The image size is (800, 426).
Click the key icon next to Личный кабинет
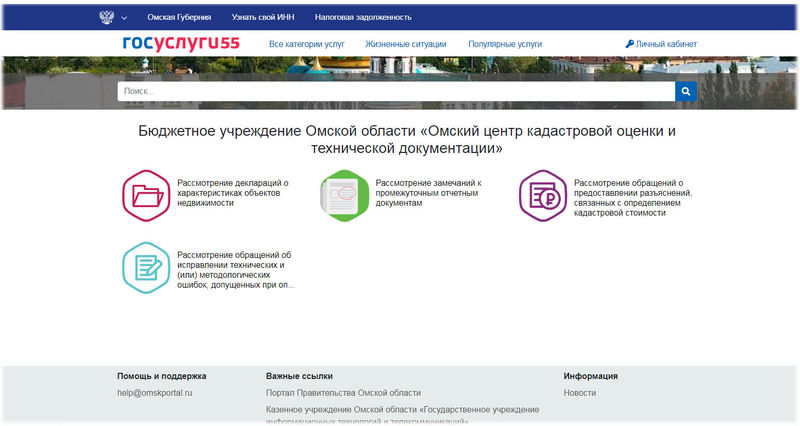pyautogui.click(x=630, y=44)
